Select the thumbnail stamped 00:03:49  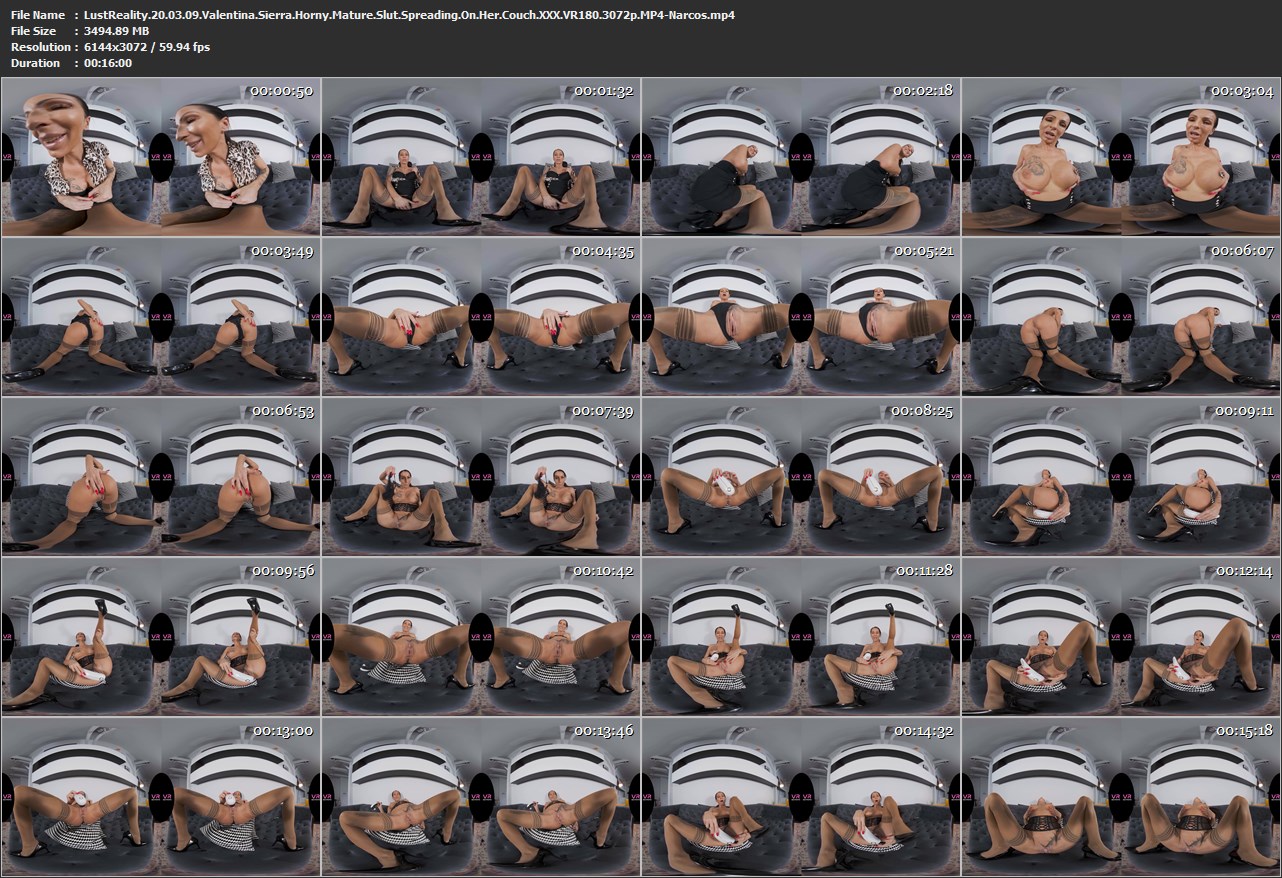161,316
